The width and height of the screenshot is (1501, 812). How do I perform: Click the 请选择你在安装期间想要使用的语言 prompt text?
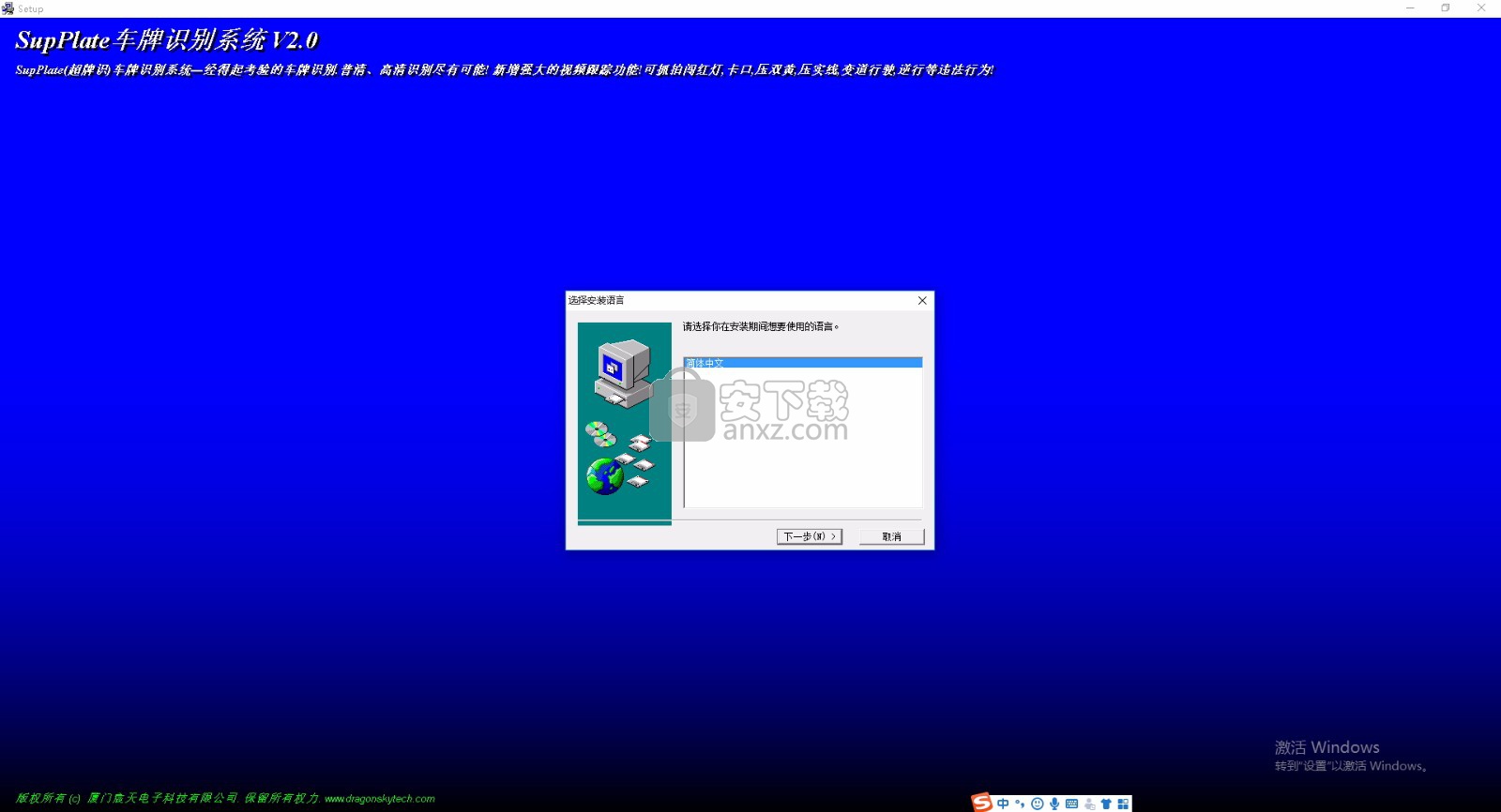coord(761,326)
